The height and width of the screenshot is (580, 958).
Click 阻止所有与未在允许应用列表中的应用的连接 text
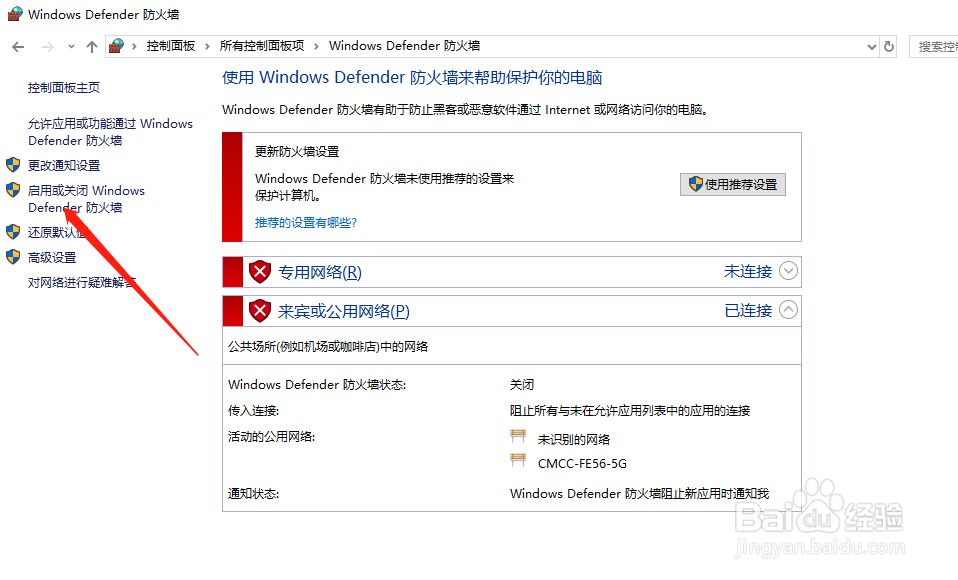(630, 411)
